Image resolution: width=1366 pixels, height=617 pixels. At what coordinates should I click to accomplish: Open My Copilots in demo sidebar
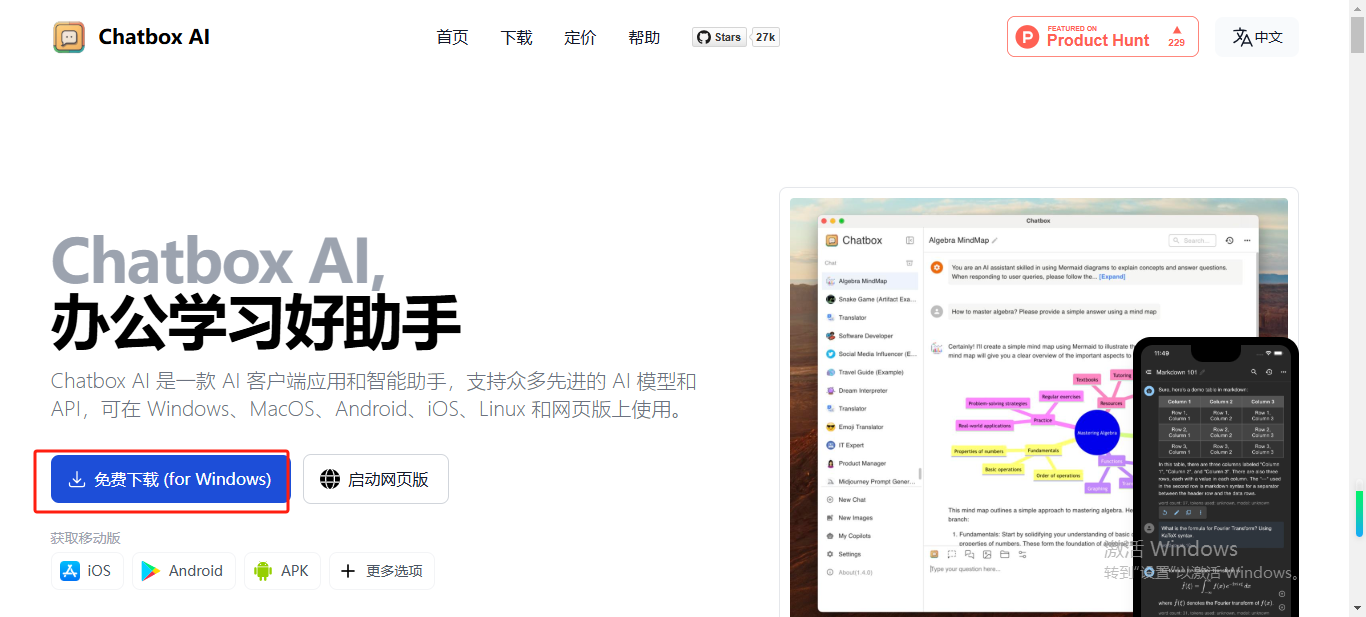(870, 536)
